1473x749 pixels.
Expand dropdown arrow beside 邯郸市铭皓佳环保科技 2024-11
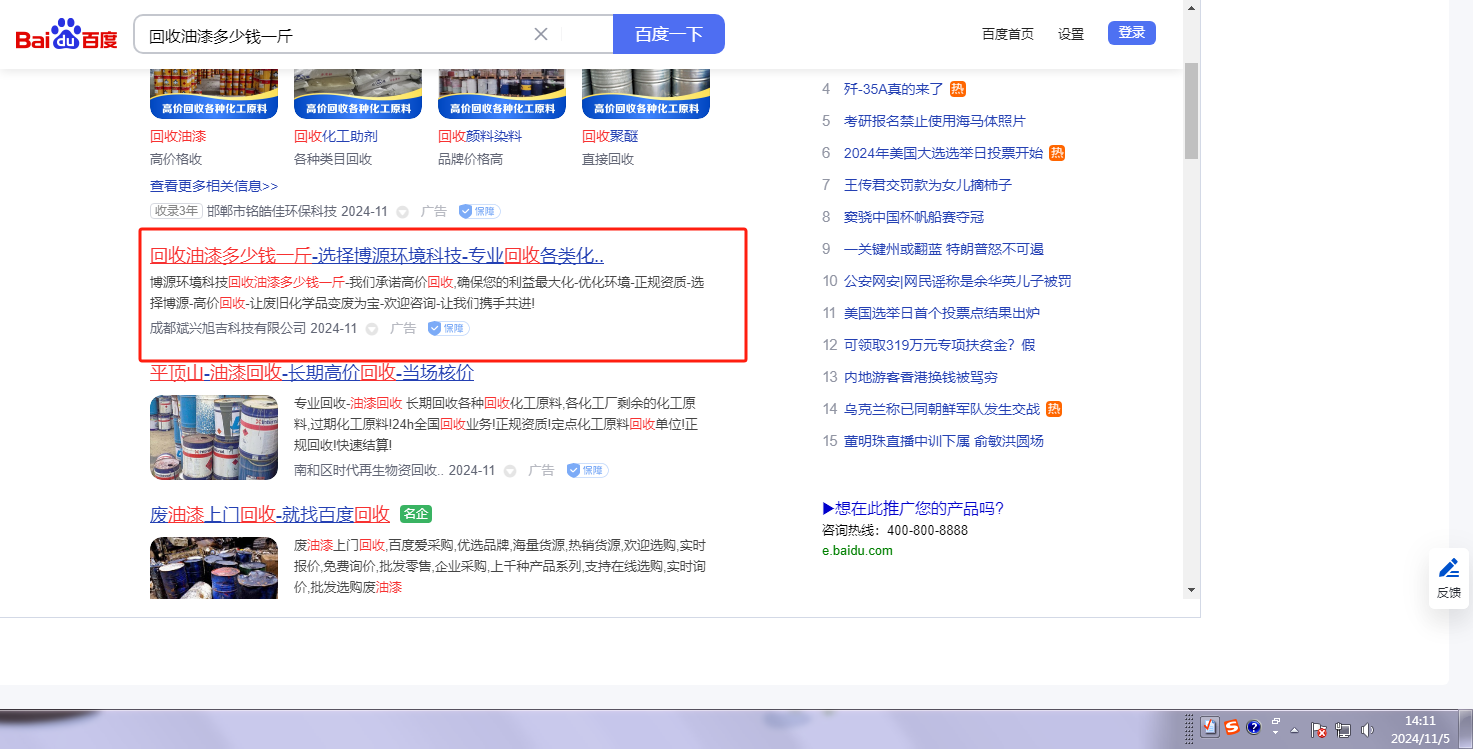tap(402, 212)
